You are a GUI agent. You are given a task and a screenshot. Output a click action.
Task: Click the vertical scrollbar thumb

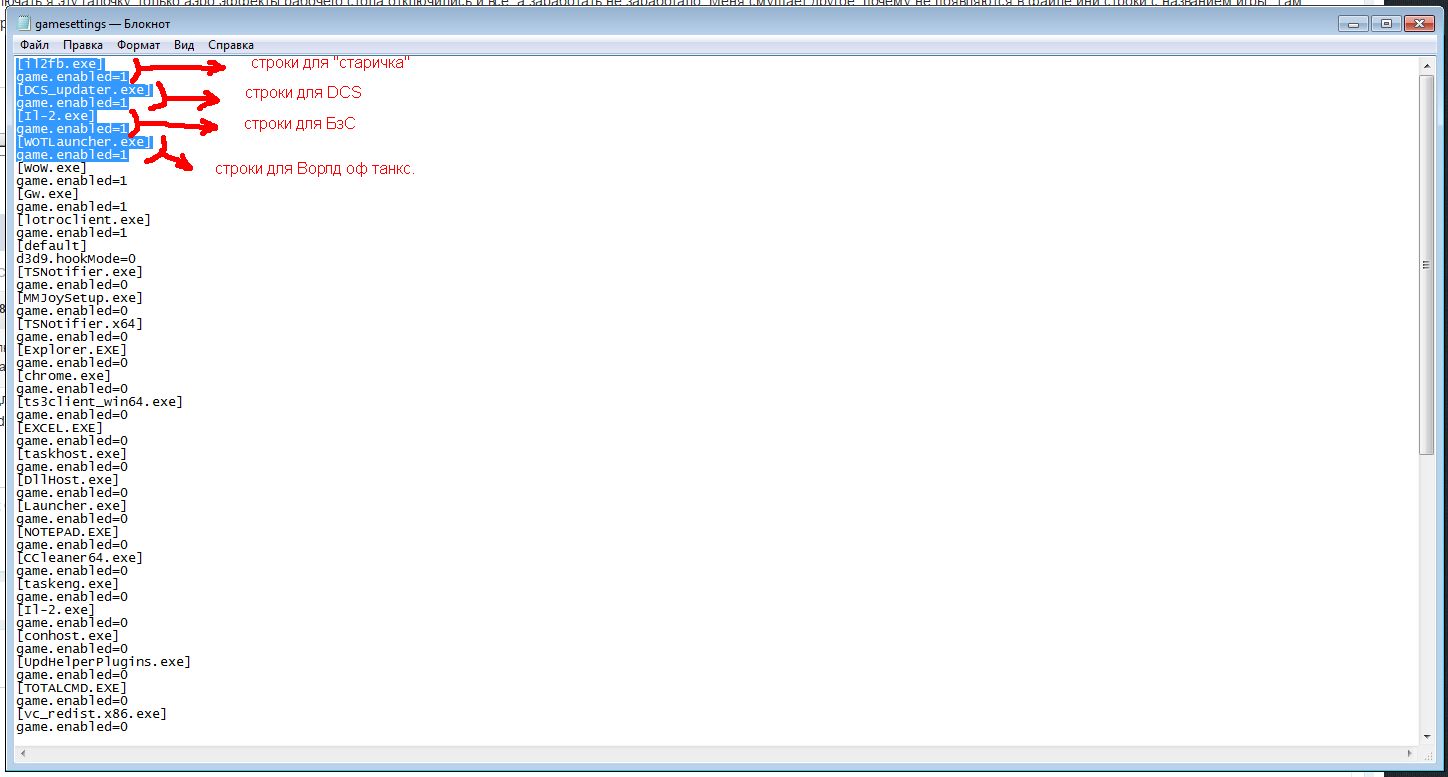[1426, 264]
